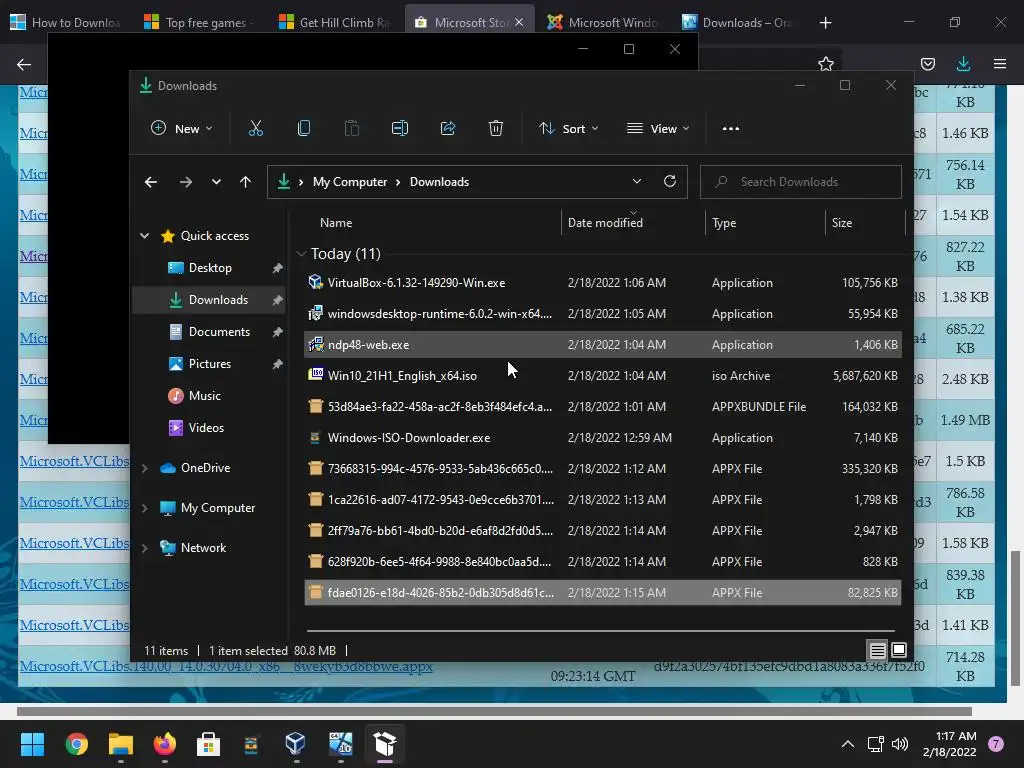Click the Cut scissors icon in Explorer toolbar
The image size is (1024, 768).
coord(255,129)
